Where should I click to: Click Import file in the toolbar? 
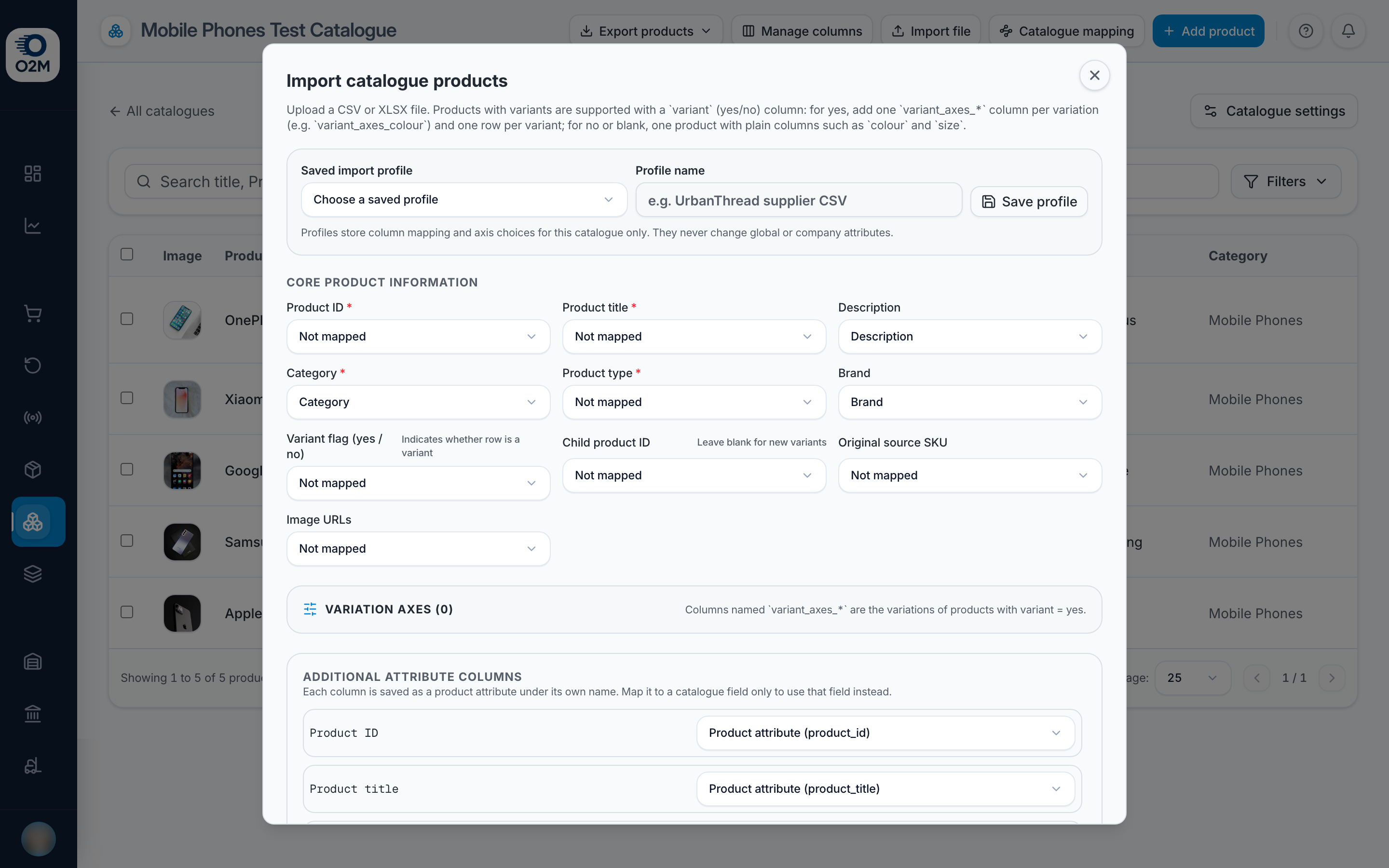930,31
